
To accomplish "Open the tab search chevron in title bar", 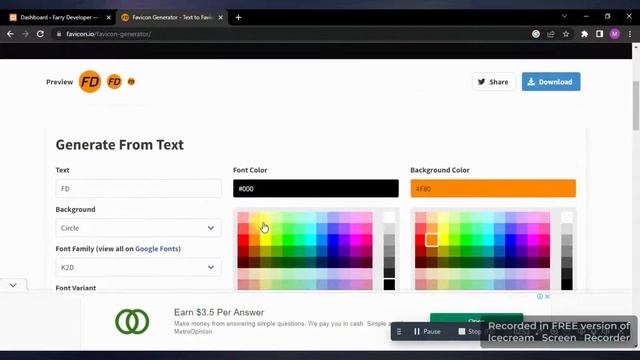I will 564,16.
